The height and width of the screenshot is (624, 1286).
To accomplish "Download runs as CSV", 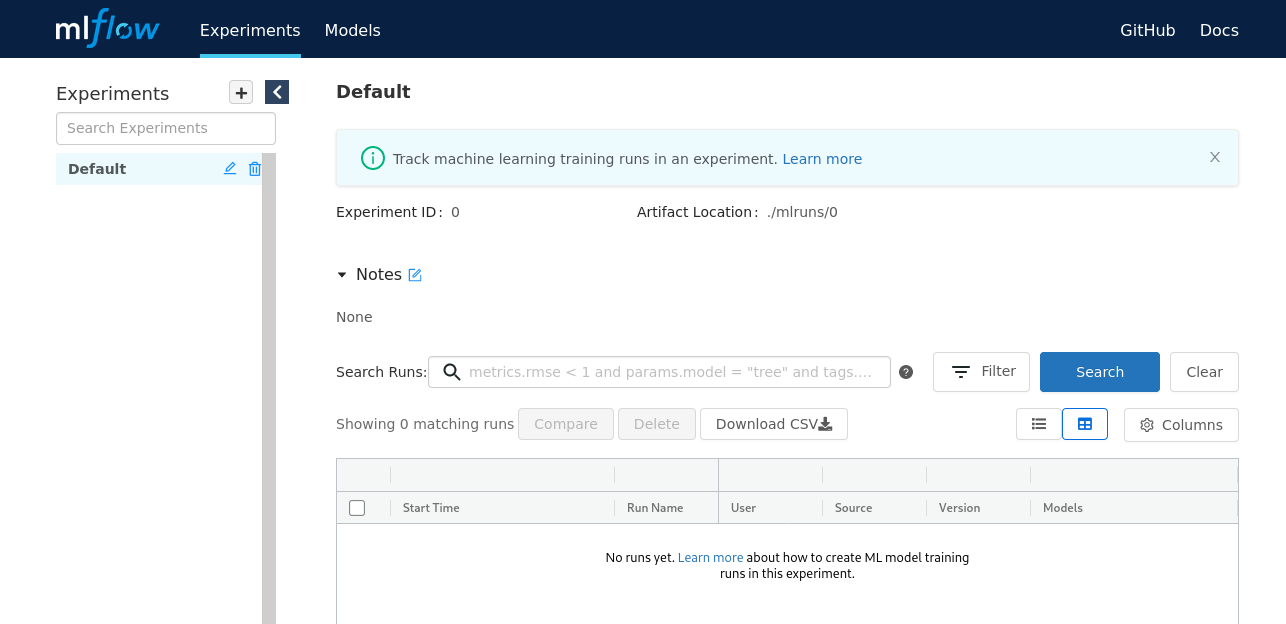I will (x=773, y=424).
